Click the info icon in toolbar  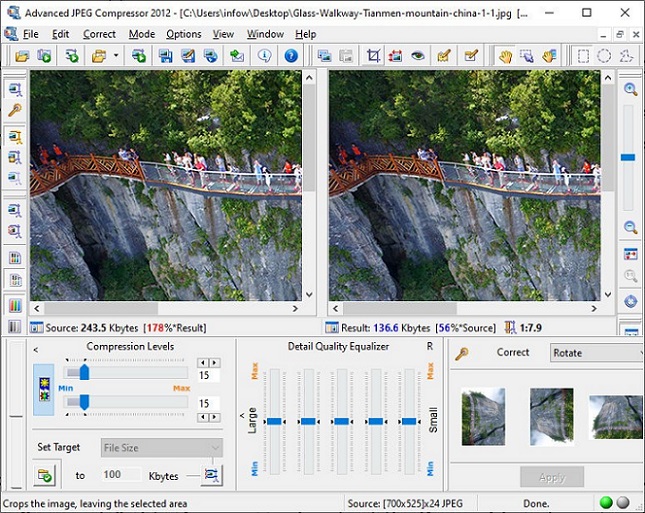(265, 56)
